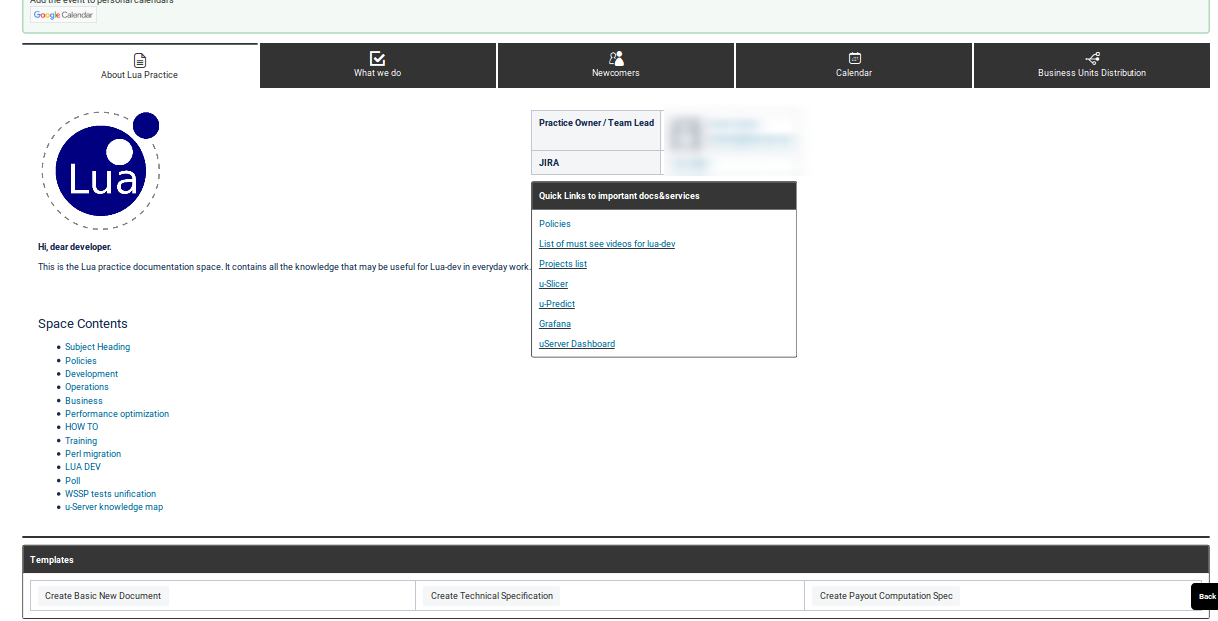
Task: Open the Operations page link
Action: (87, 387)
